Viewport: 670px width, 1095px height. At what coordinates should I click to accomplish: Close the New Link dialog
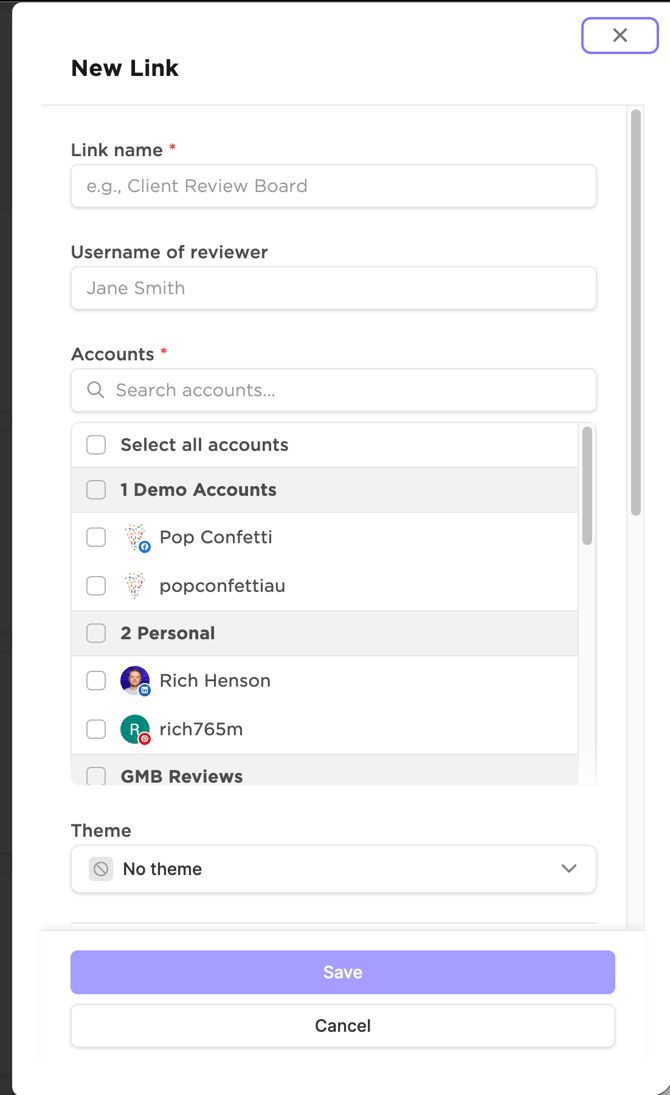(620, 35)
